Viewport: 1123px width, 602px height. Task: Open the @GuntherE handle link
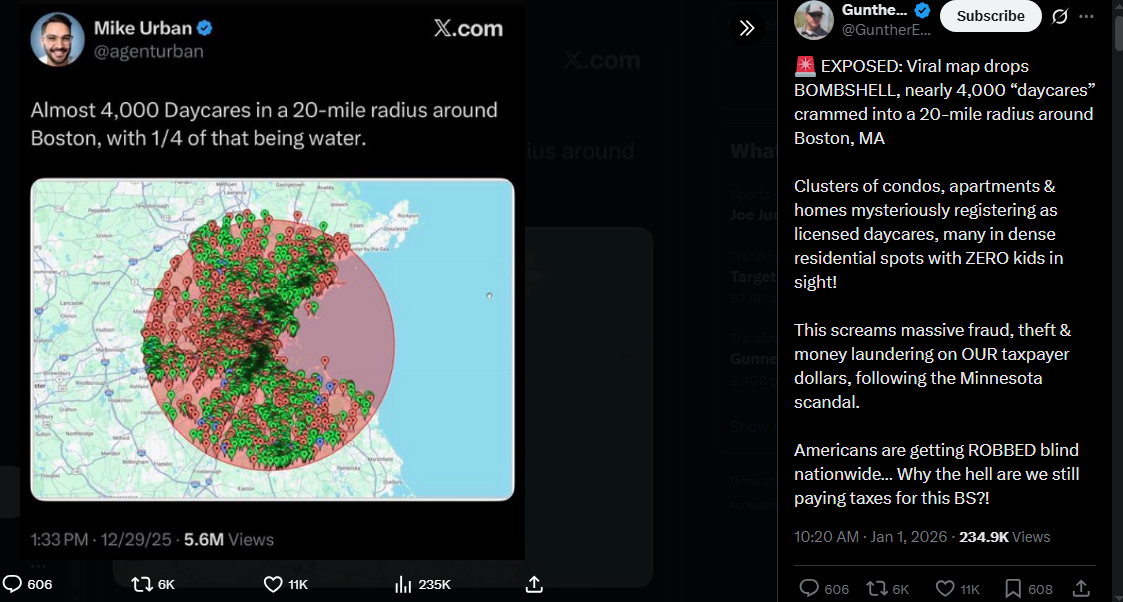[x=879, y=30]
